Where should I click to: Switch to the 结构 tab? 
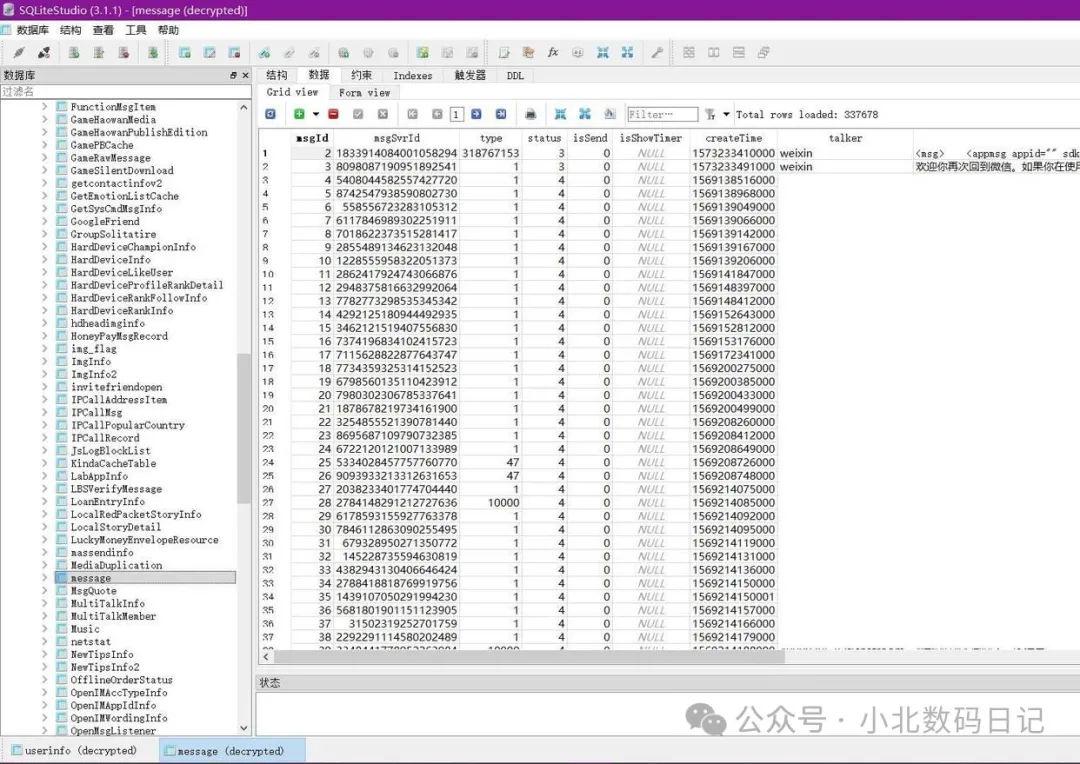pos(277,75)
